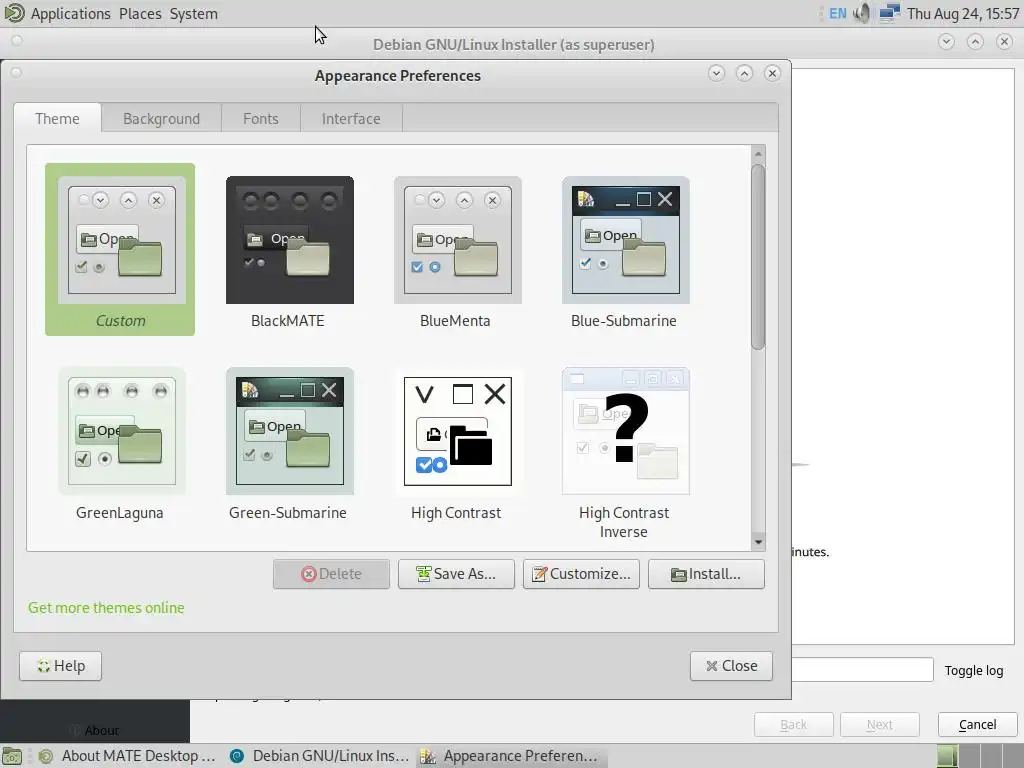Switch to About MATE Desktop taskbar entry
Image resolution: width=1024 pixels, height=768 pixels.
127,756
